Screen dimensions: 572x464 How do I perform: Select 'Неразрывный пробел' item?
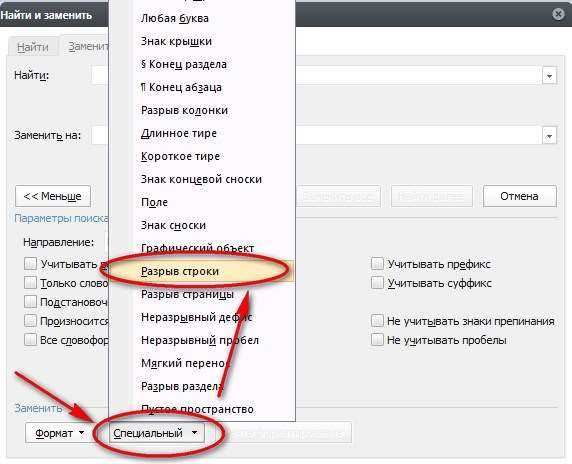pos(201,340)
